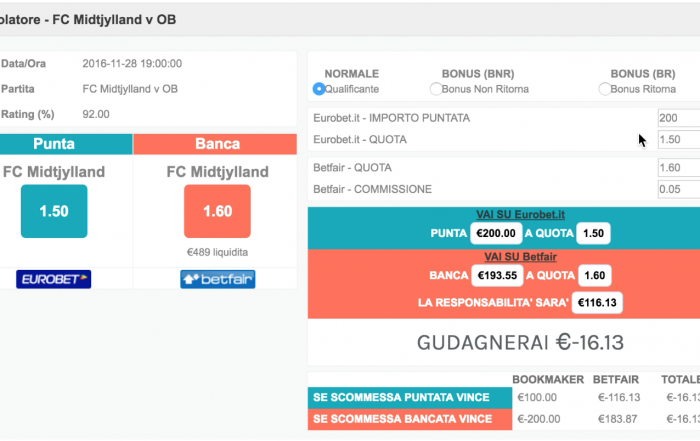The height and width of the screenshot is (441, 700).
Task: Click the €116.13 responsabilità value box
Action: point(597,303)
